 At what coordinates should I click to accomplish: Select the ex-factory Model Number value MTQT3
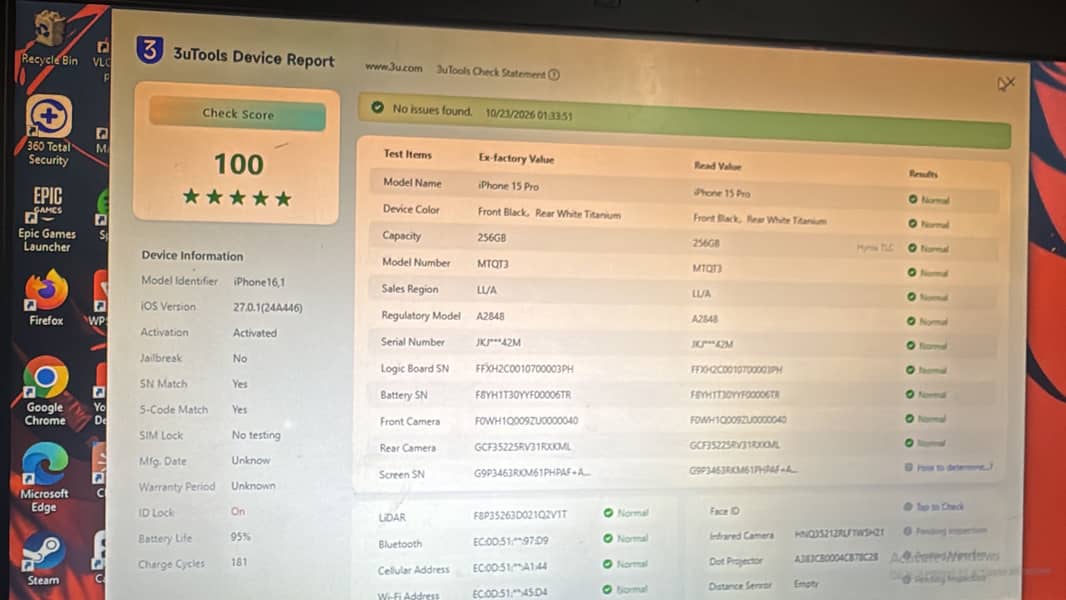[x=493, y=264]
